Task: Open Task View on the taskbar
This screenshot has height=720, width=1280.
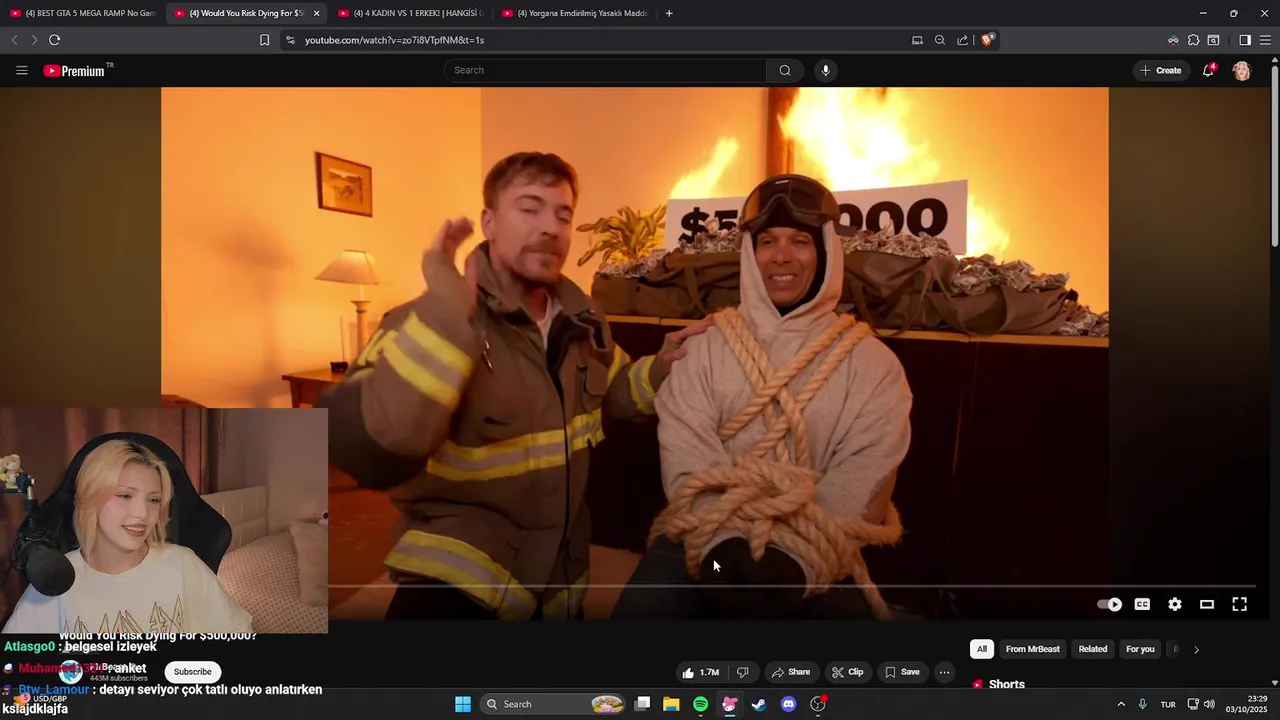Action: click(643, 704)
